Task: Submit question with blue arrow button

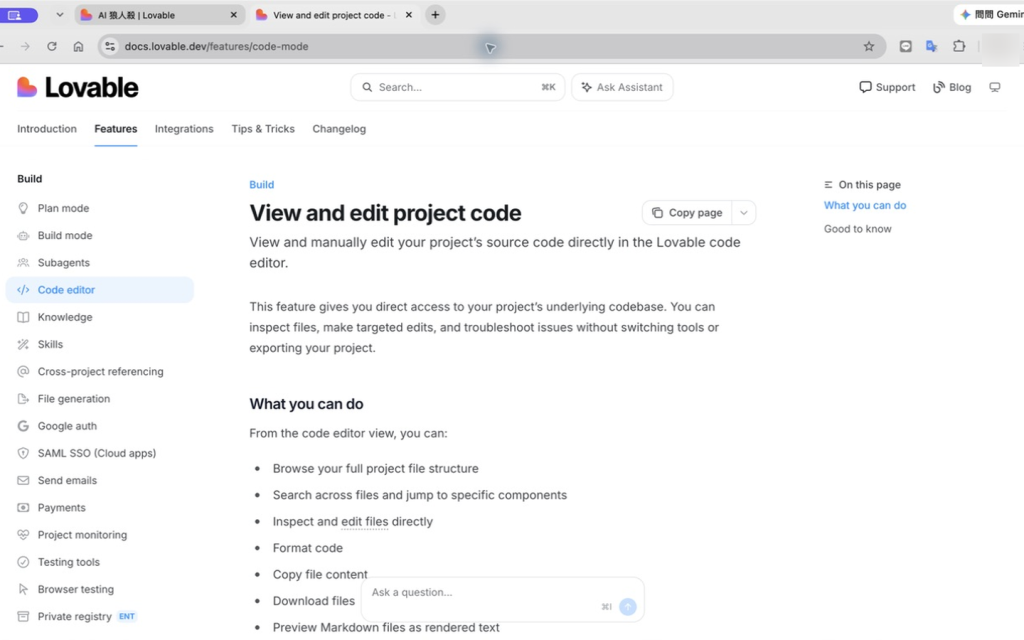Action: (x=628, y=607)
